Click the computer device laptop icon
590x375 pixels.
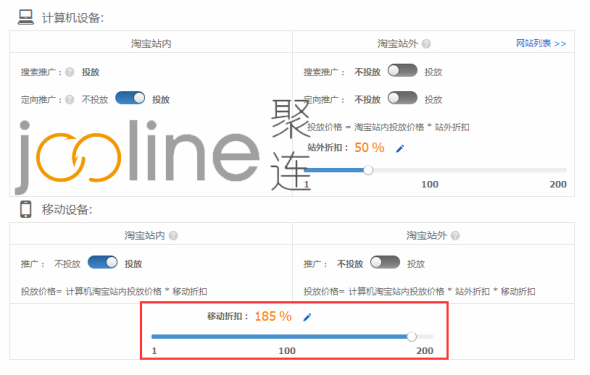(x=26, y=17)
